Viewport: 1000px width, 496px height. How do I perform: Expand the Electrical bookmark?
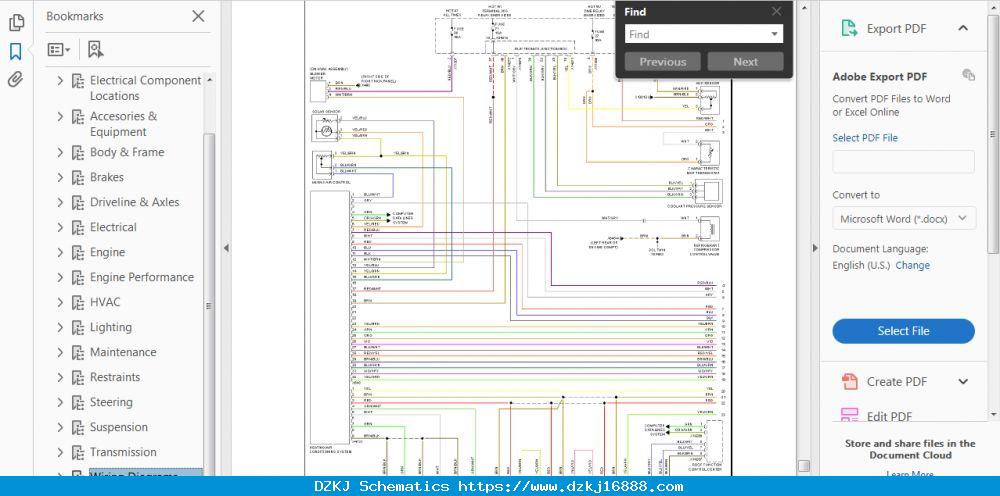(60, 227)
